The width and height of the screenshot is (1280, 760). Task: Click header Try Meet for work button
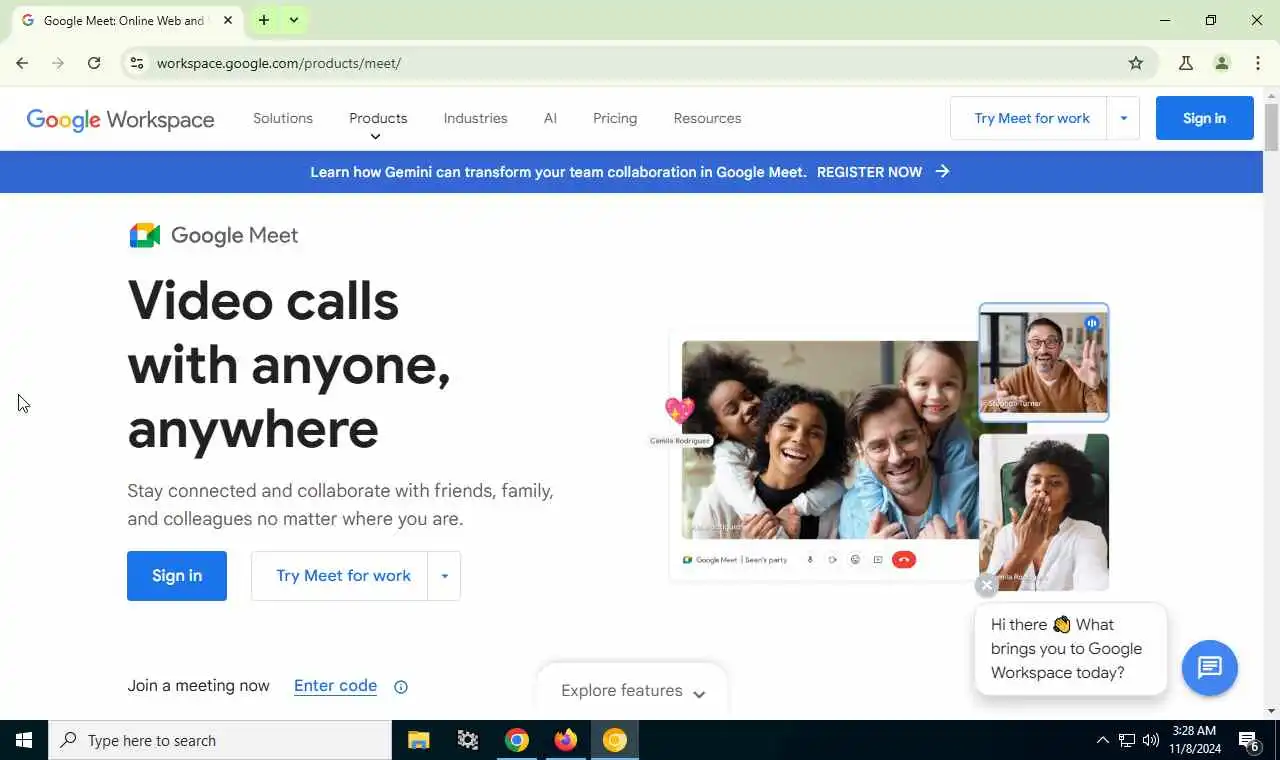(x=1030, y=118)
